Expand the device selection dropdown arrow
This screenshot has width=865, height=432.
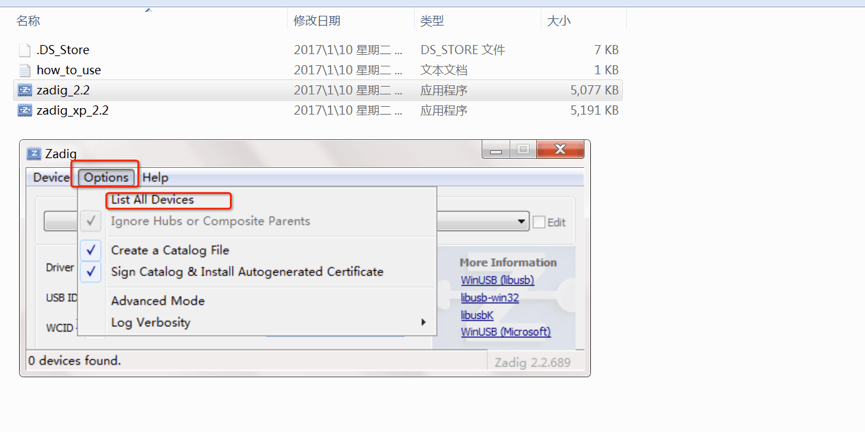[x=521, y=222]
